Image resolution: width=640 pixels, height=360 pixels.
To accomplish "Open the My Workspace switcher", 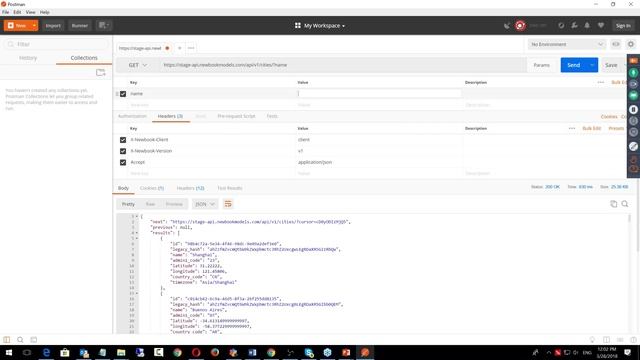I will [x=320, y=25].
